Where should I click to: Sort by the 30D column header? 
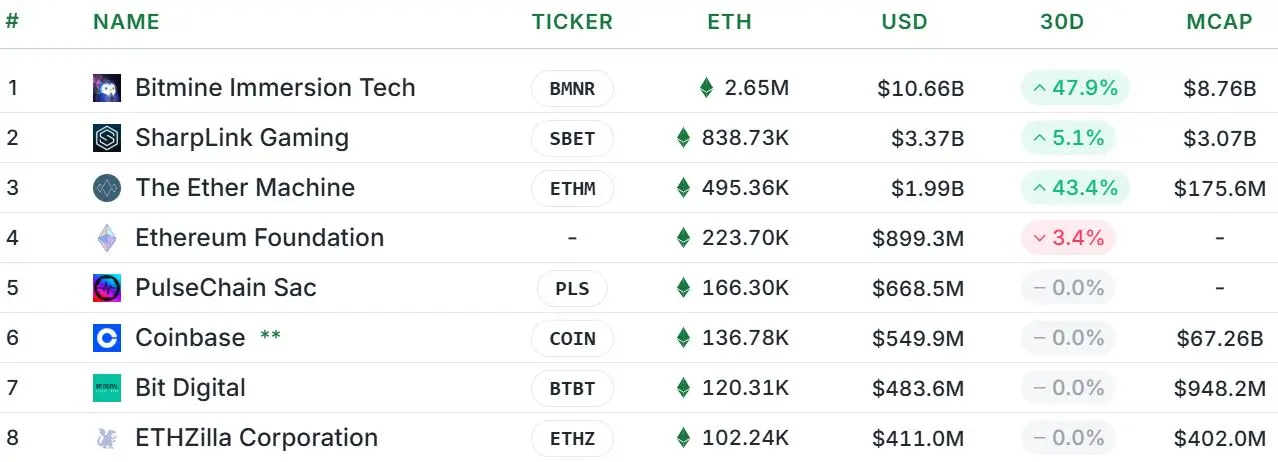1062,22
